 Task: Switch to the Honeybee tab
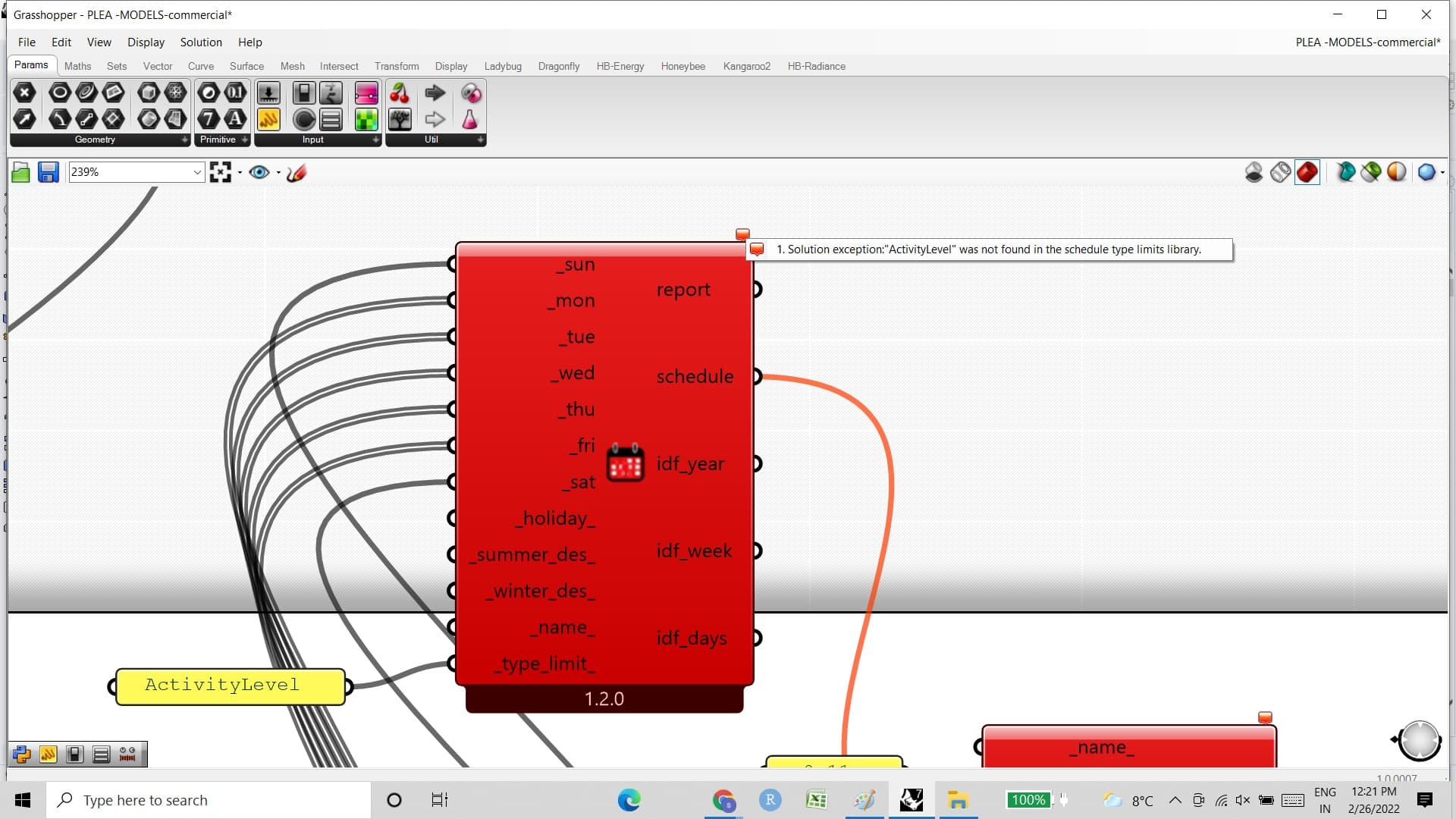click(682, 67)
